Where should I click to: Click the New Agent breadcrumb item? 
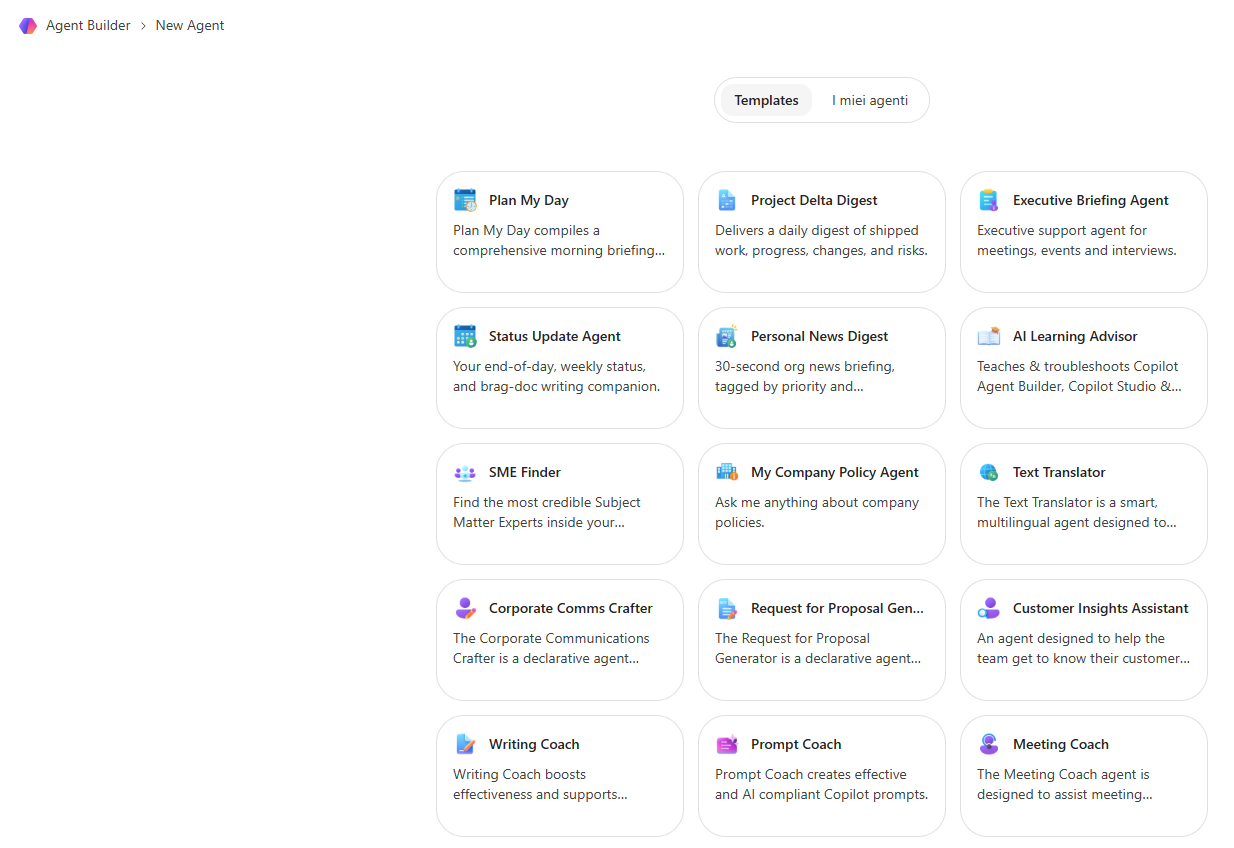190,26
